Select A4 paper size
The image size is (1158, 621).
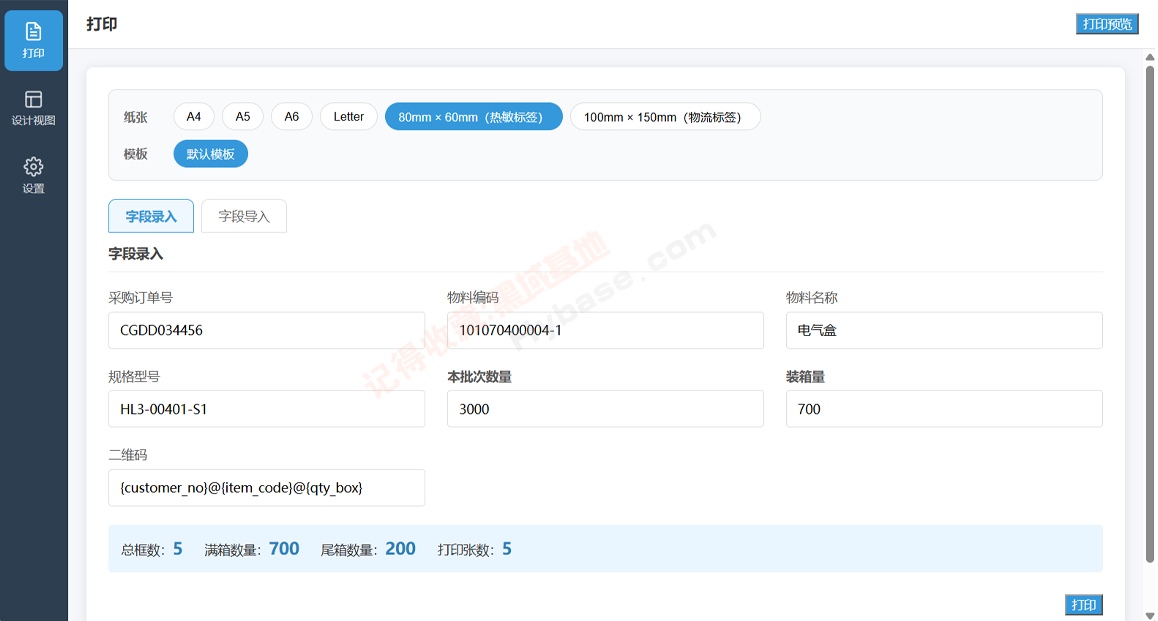[193, 117]
